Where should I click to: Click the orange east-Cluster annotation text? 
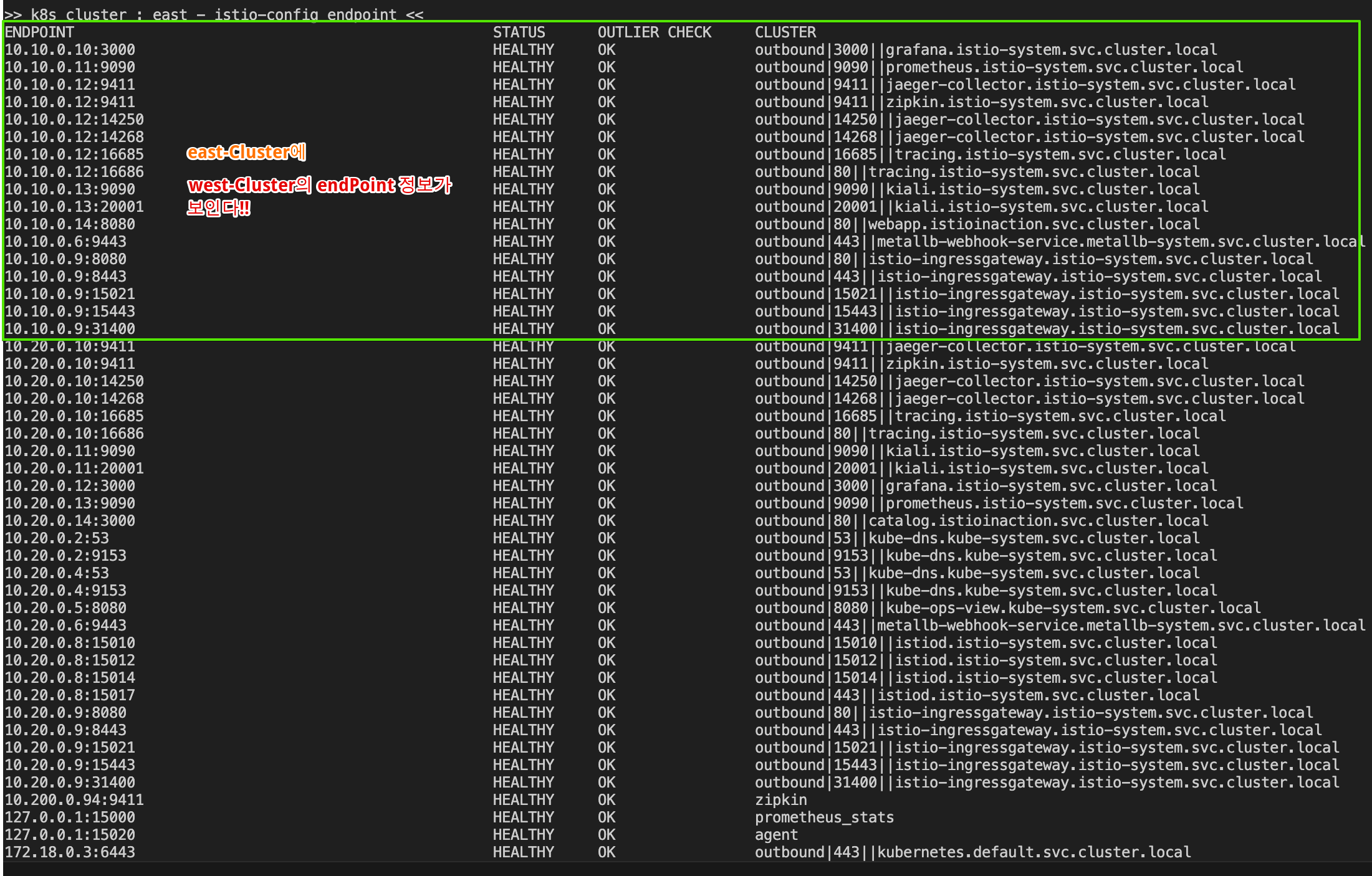point(246,153)
